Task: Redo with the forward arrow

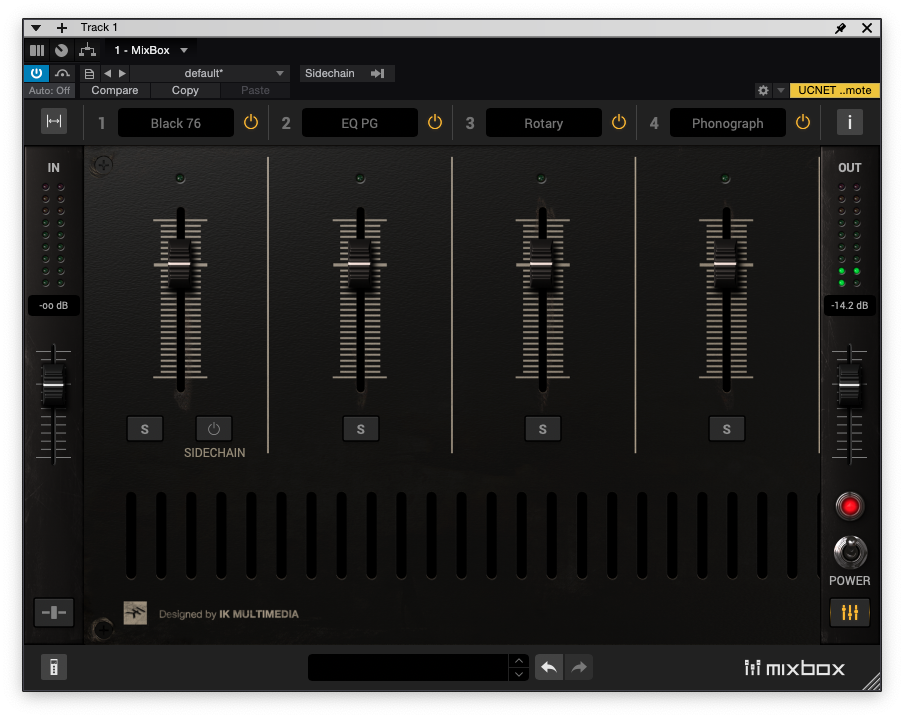Action: pos(579,667)
